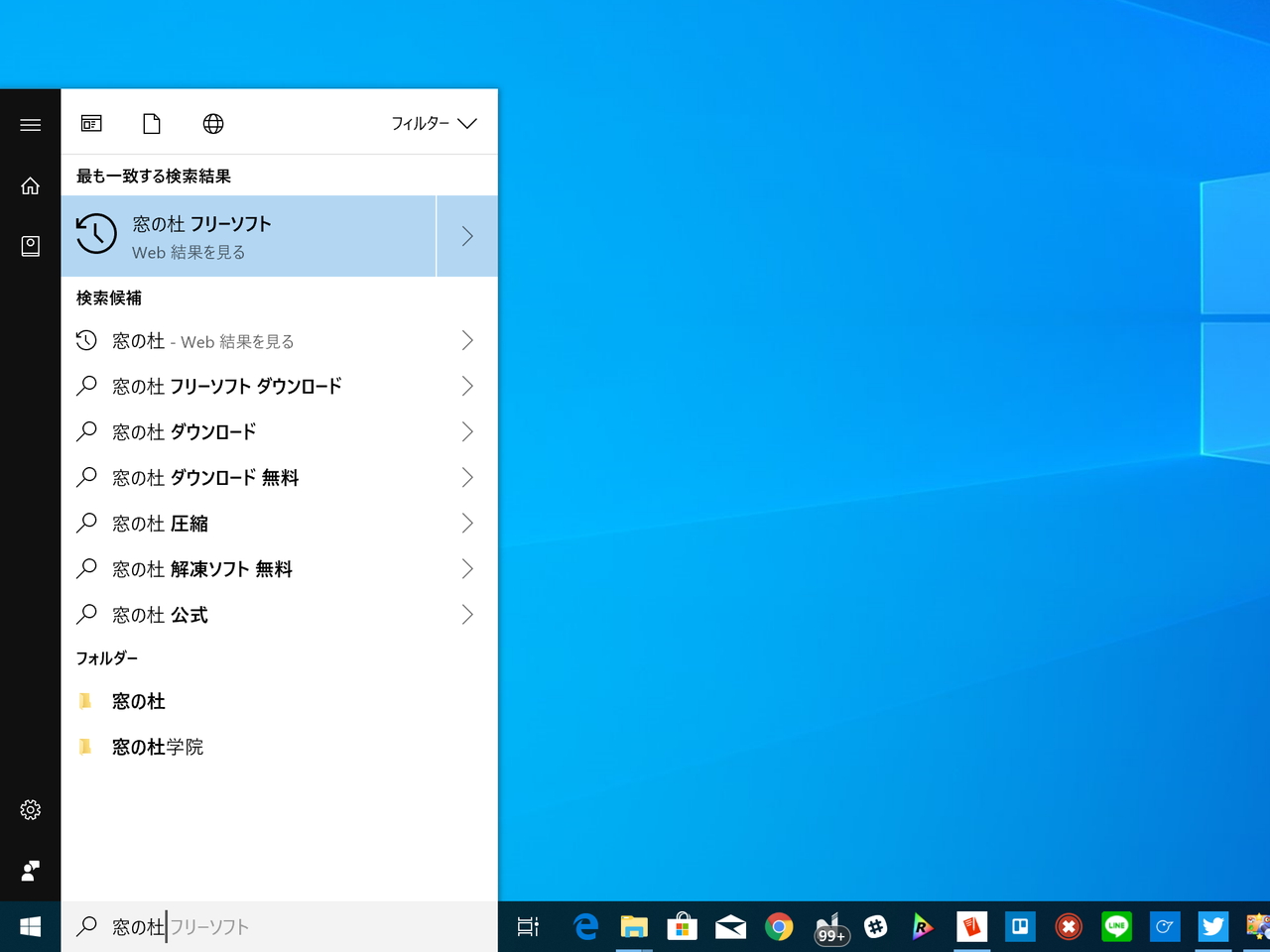Click the chevron beside 窓の杜 公式
Image resolution: width=1270 pixels, height=952 pixels.
466,615
